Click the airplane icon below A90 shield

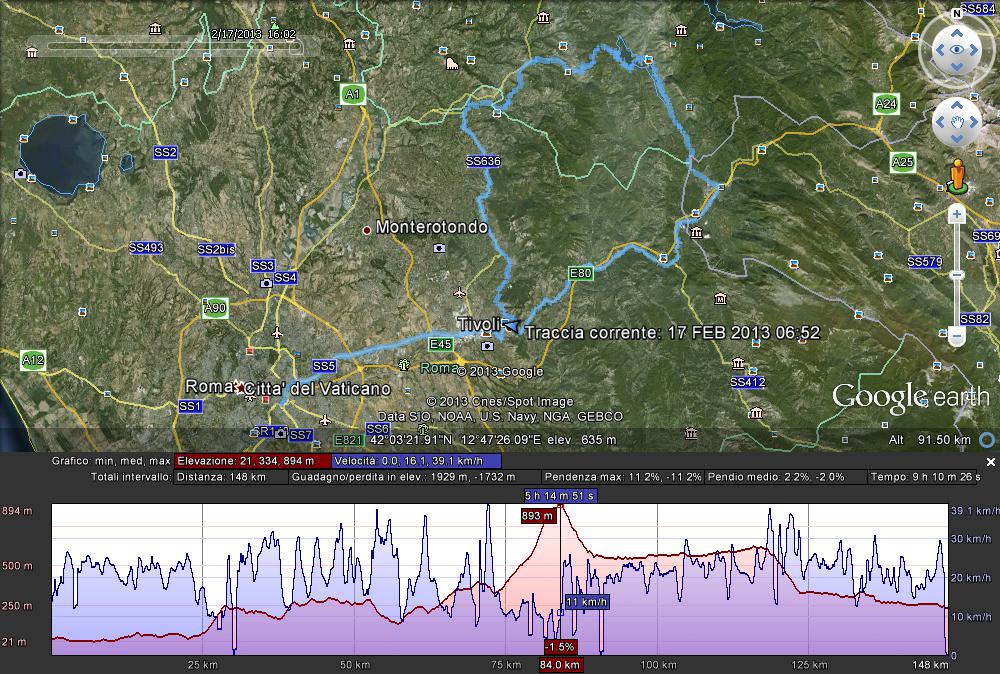(x=277, y=333)
